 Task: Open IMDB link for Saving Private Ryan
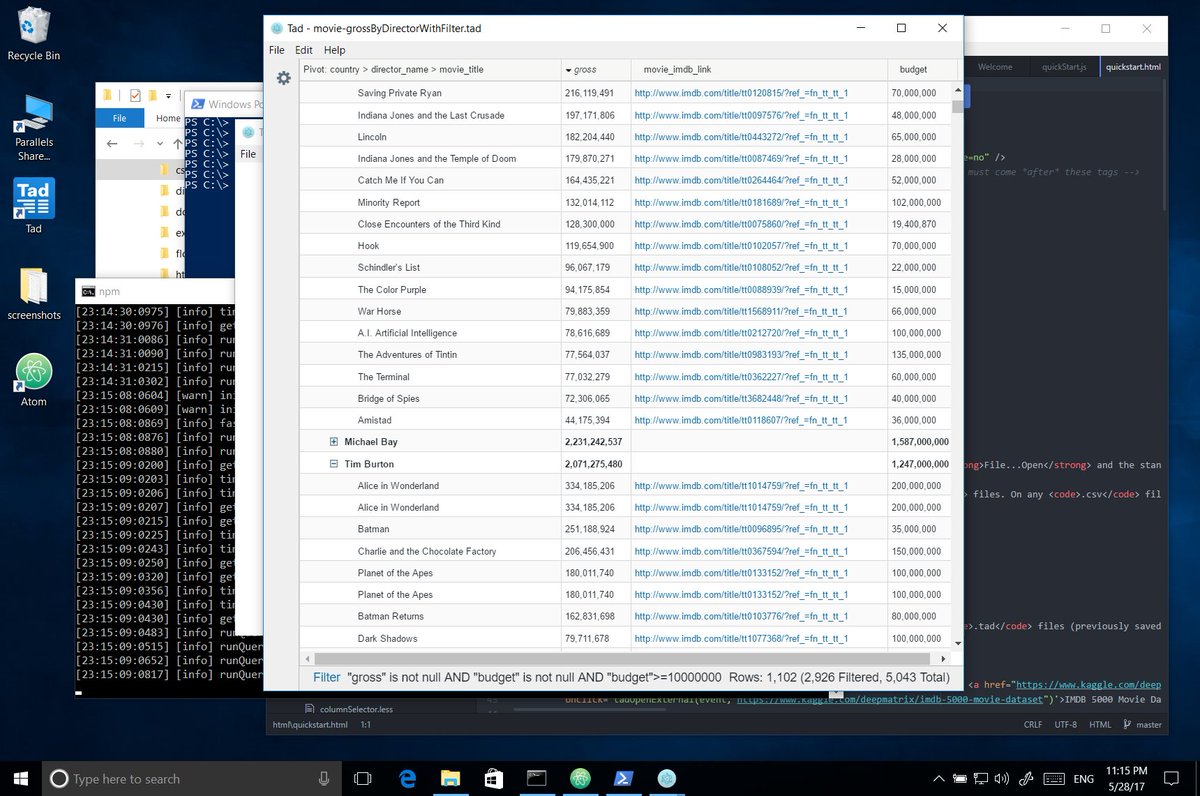coord(741,93)
